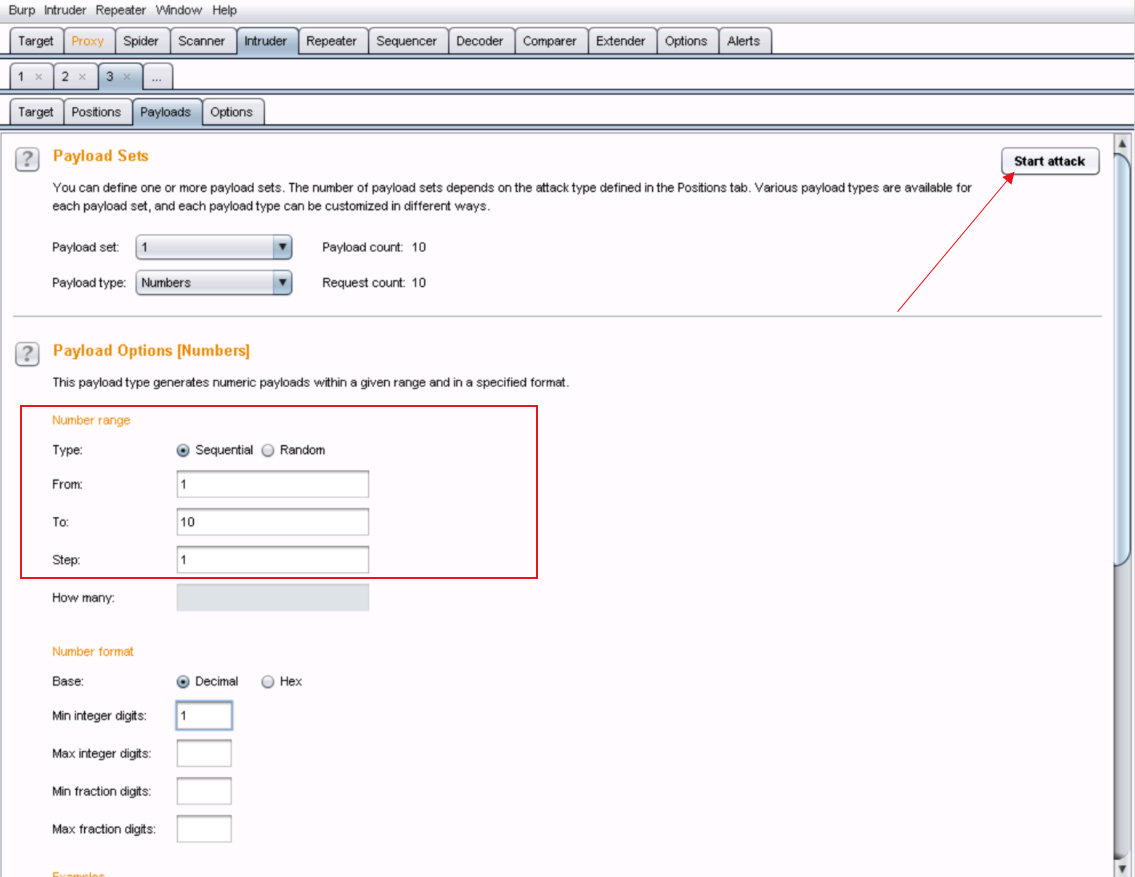
Task: Open the Window menu
Action: pos(179,10)
